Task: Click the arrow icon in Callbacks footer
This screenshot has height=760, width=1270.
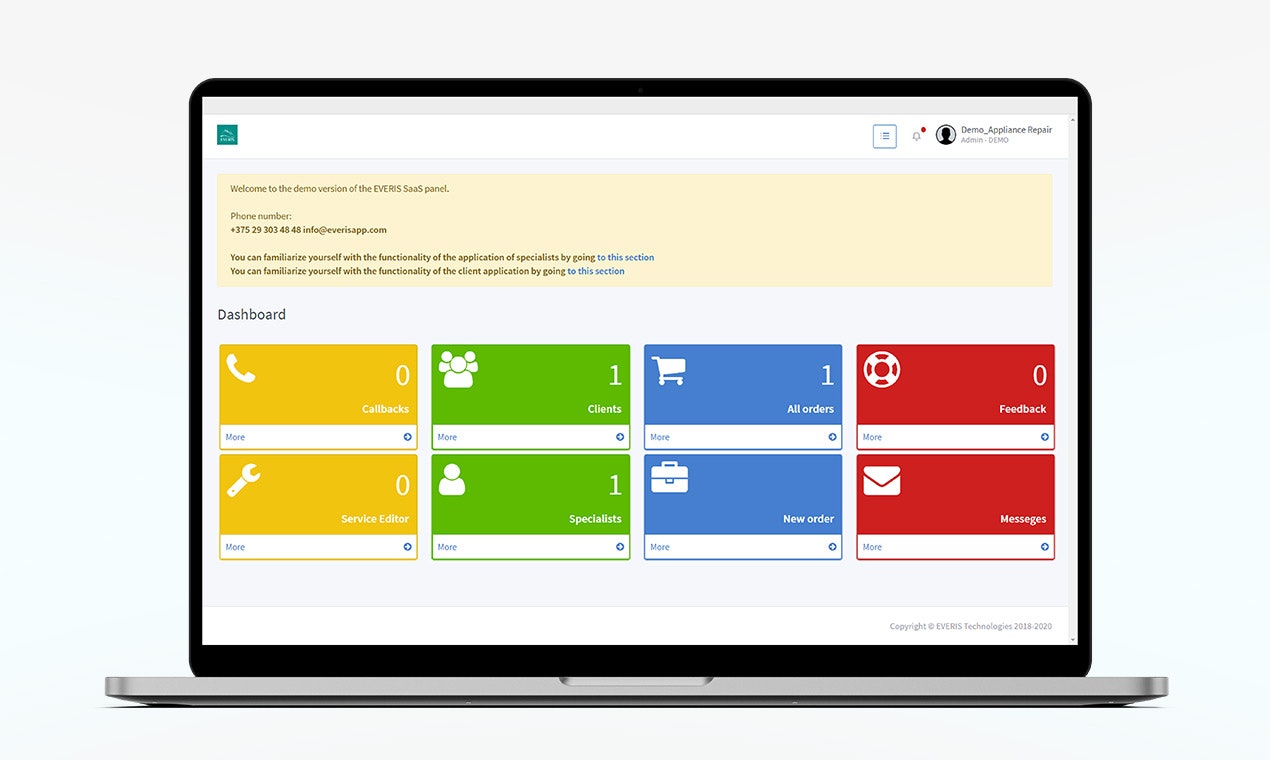Action: (408, 437)
